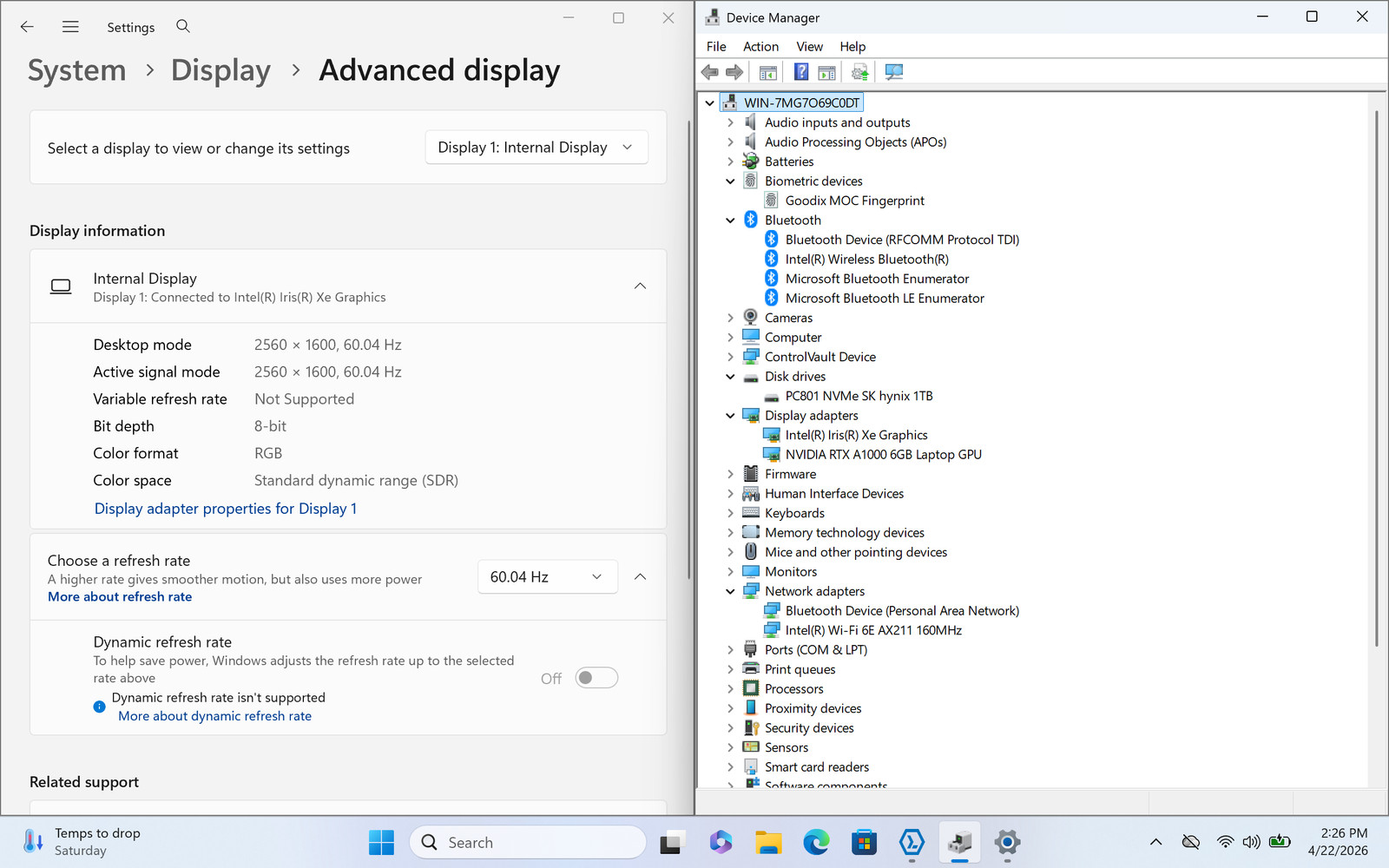Open the File menu in Device Manager

[716, 47]
